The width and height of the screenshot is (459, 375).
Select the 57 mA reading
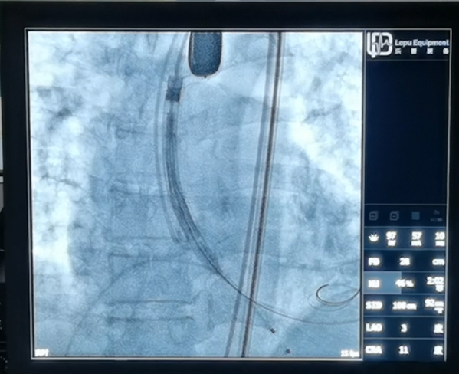pyautogui.click(x=416, y=238)
